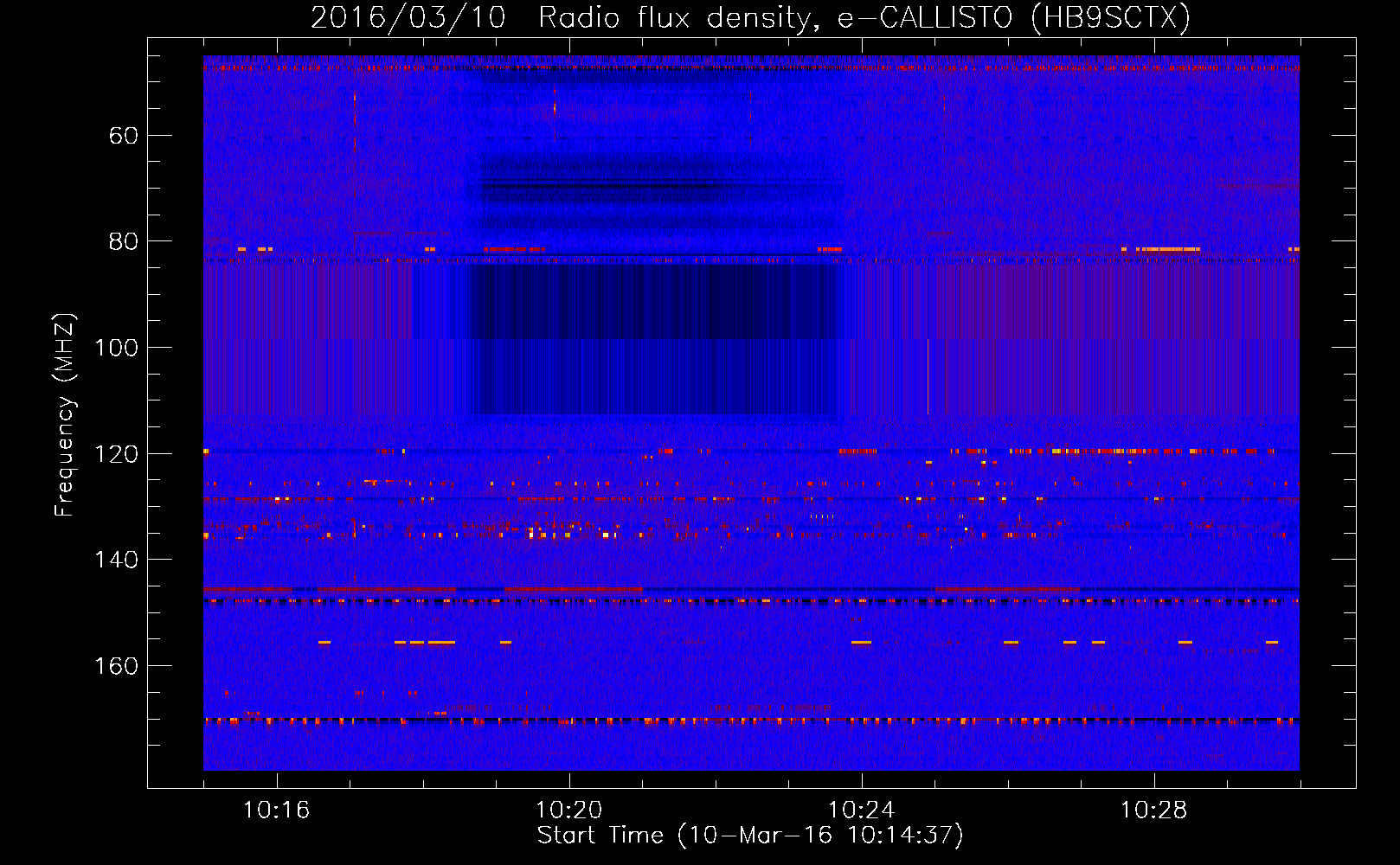Click the 10:16 time tick label
The width and height of the screenshot is (1400, 865).
[x=277, y=811]
